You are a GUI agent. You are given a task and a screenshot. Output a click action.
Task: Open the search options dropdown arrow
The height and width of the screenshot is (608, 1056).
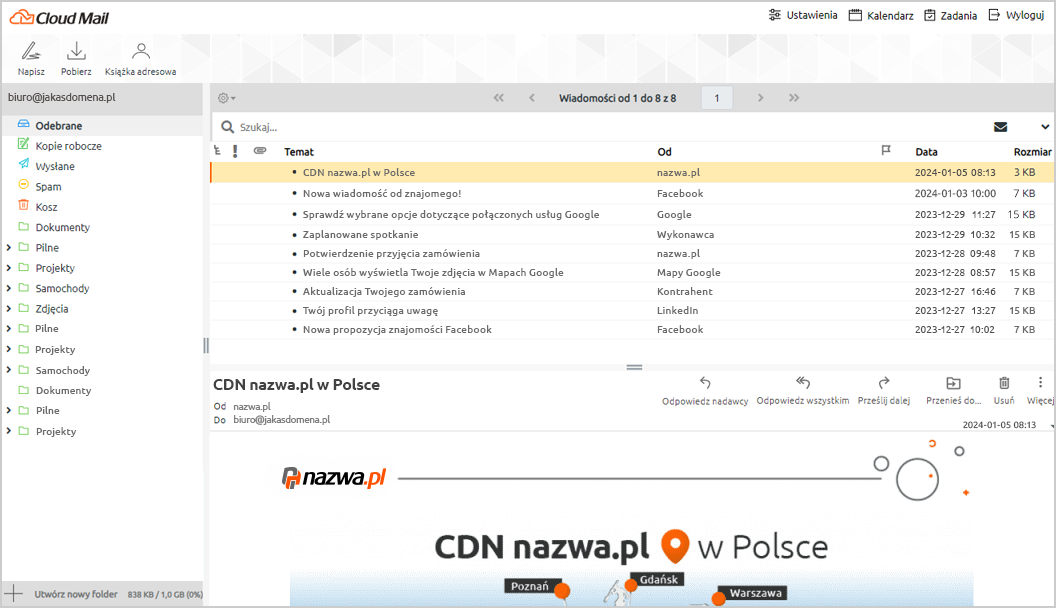[1045, 127]
